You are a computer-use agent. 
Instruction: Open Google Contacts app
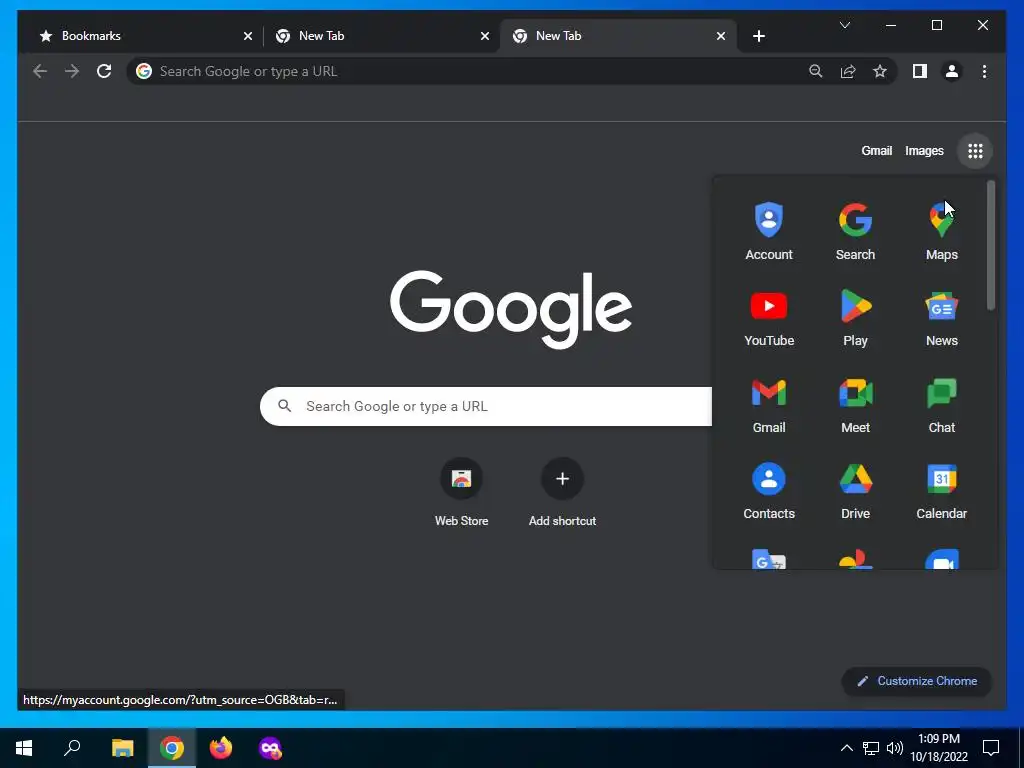click(x=769, y=491)
